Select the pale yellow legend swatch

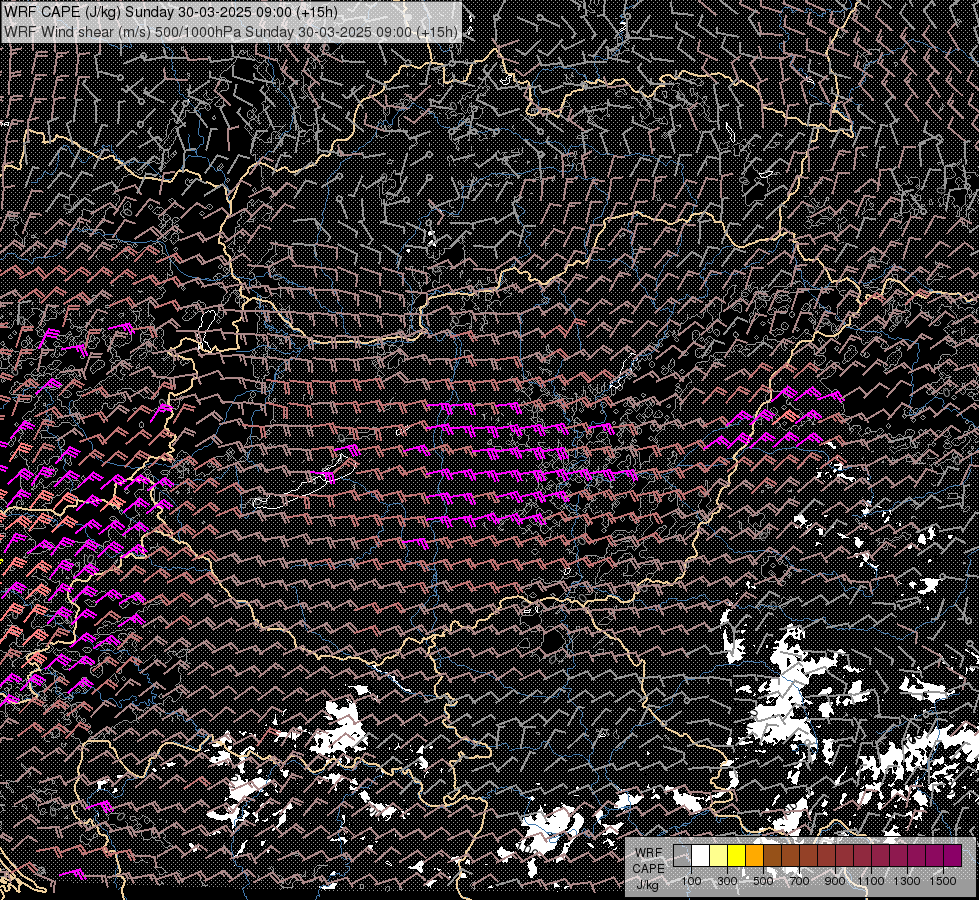[x=719, y=856]
